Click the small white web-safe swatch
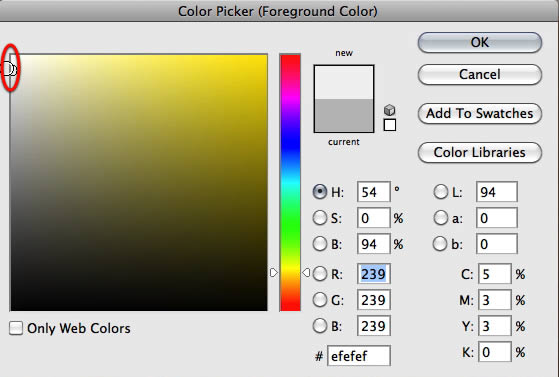 click(x=390, y=125)
